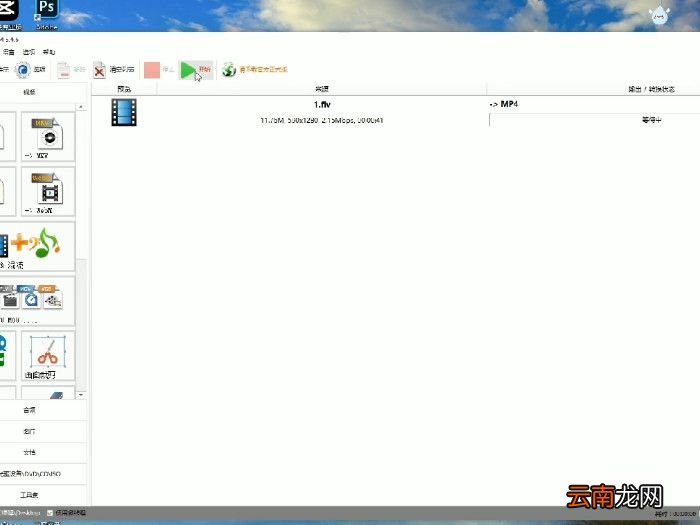Image resolution: width=700 pixels, height=525 pixels.
Task: Select the 1.flv film thumbnail in list
Action: pyautogui.click(x=124, y=112)
